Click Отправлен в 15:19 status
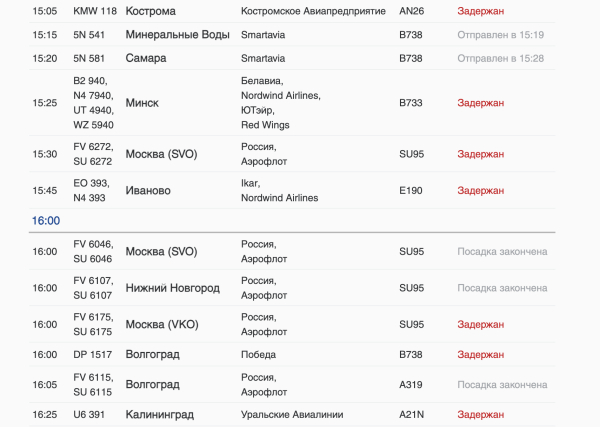This screenshot has height=427, width=600. point(501,35)
